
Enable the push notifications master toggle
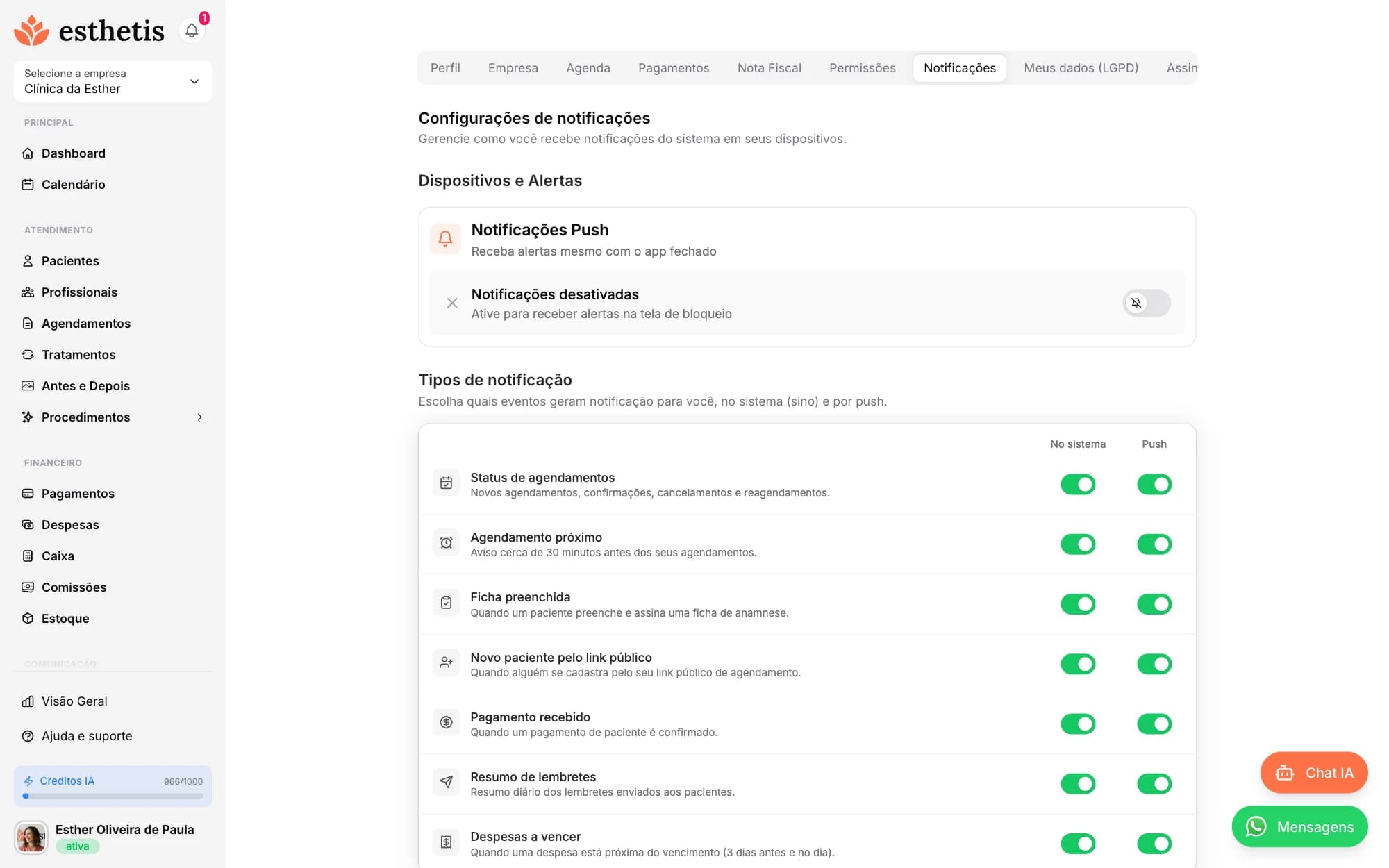coord(1147,303)
